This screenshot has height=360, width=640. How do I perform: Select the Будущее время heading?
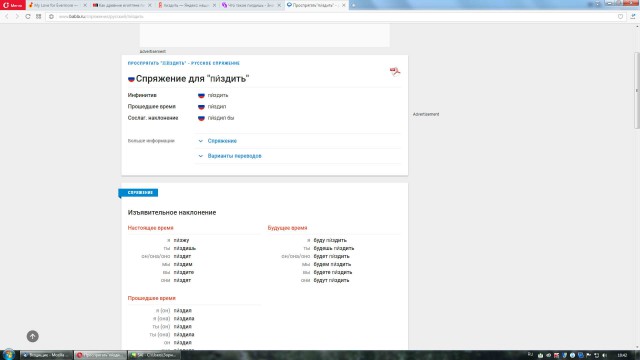pos(287,228)
